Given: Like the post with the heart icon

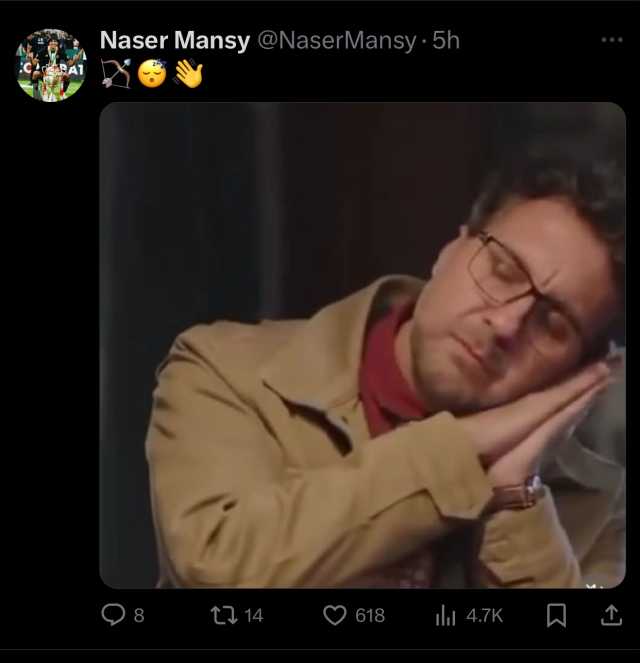Looking at the screenshot, I should tap(335, 615).
